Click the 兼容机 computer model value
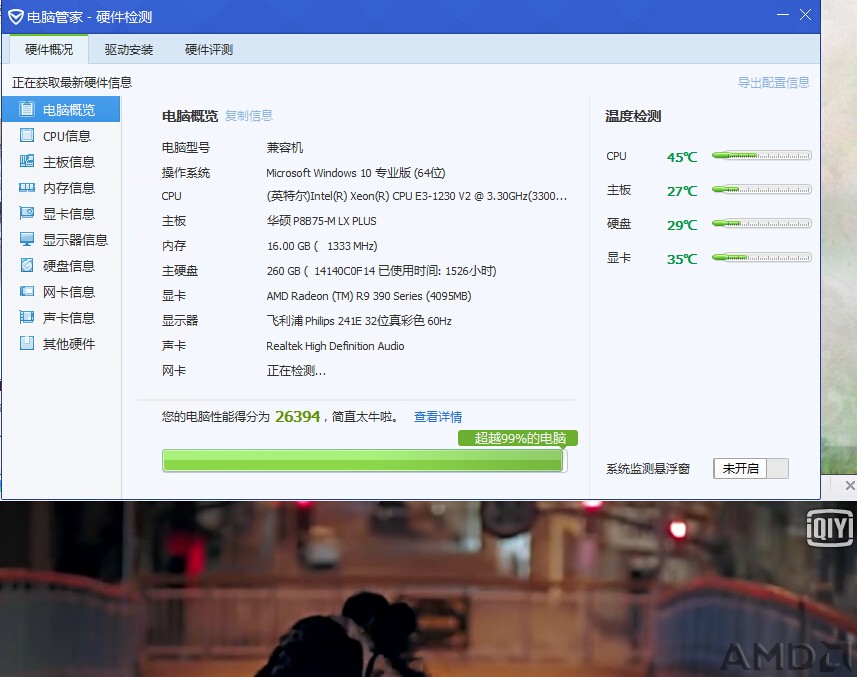 pyautogui.click(x=285, y=148)
